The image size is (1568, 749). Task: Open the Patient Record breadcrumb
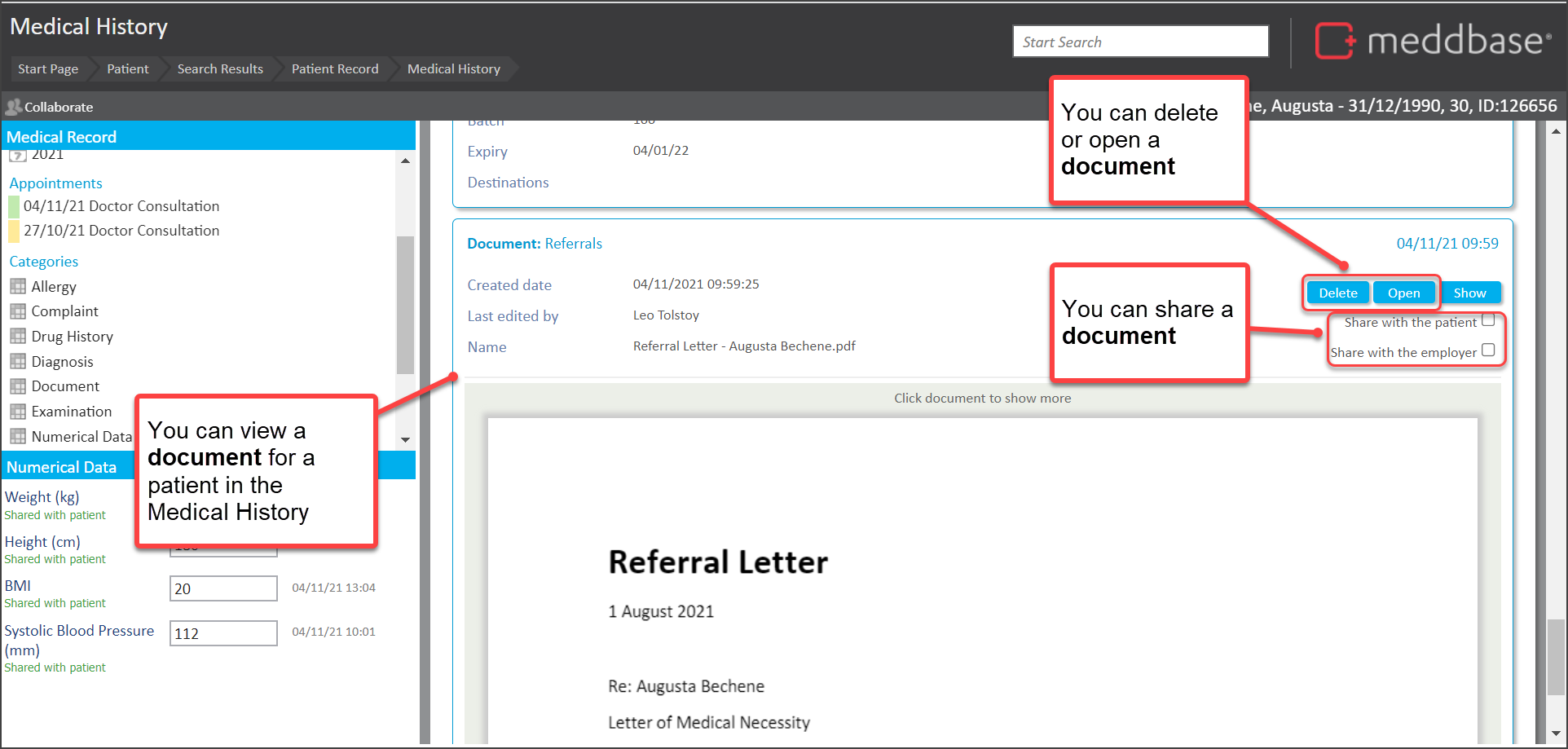[x=334, y=69]
